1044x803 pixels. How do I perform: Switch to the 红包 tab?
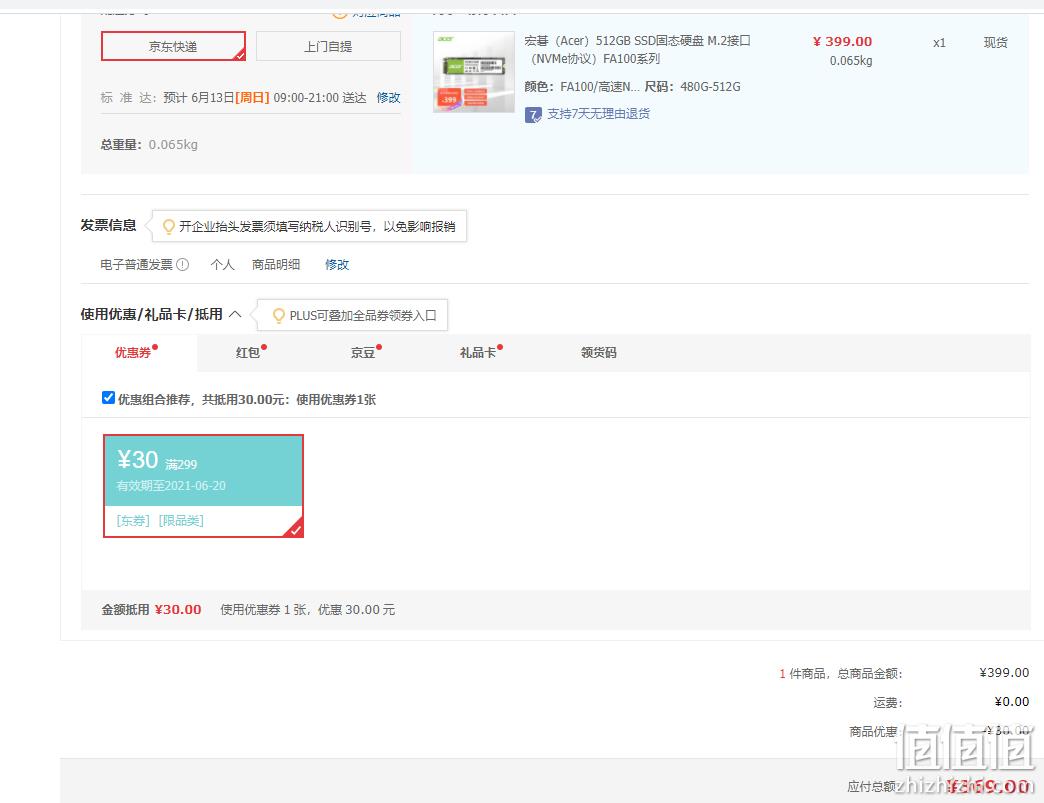coord(248,352)
